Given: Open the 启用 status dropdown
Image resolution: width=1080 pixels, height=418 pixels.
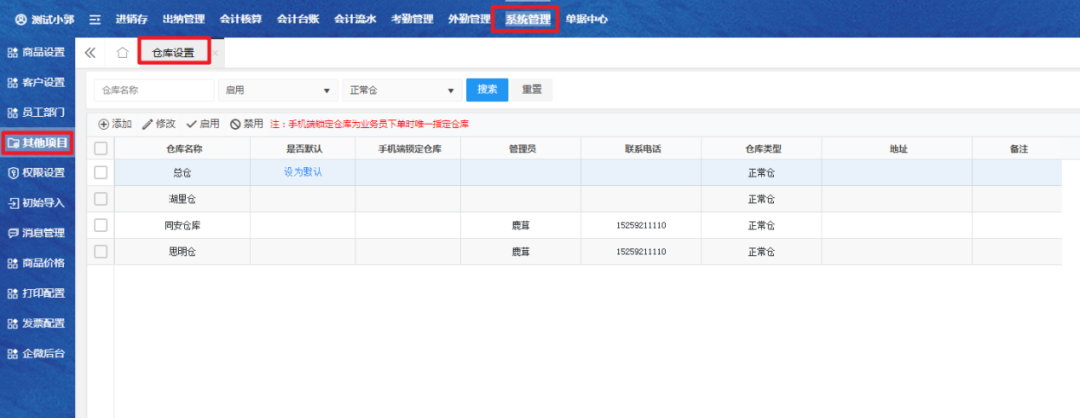Looking at the screenshot, I should (277, 90).
